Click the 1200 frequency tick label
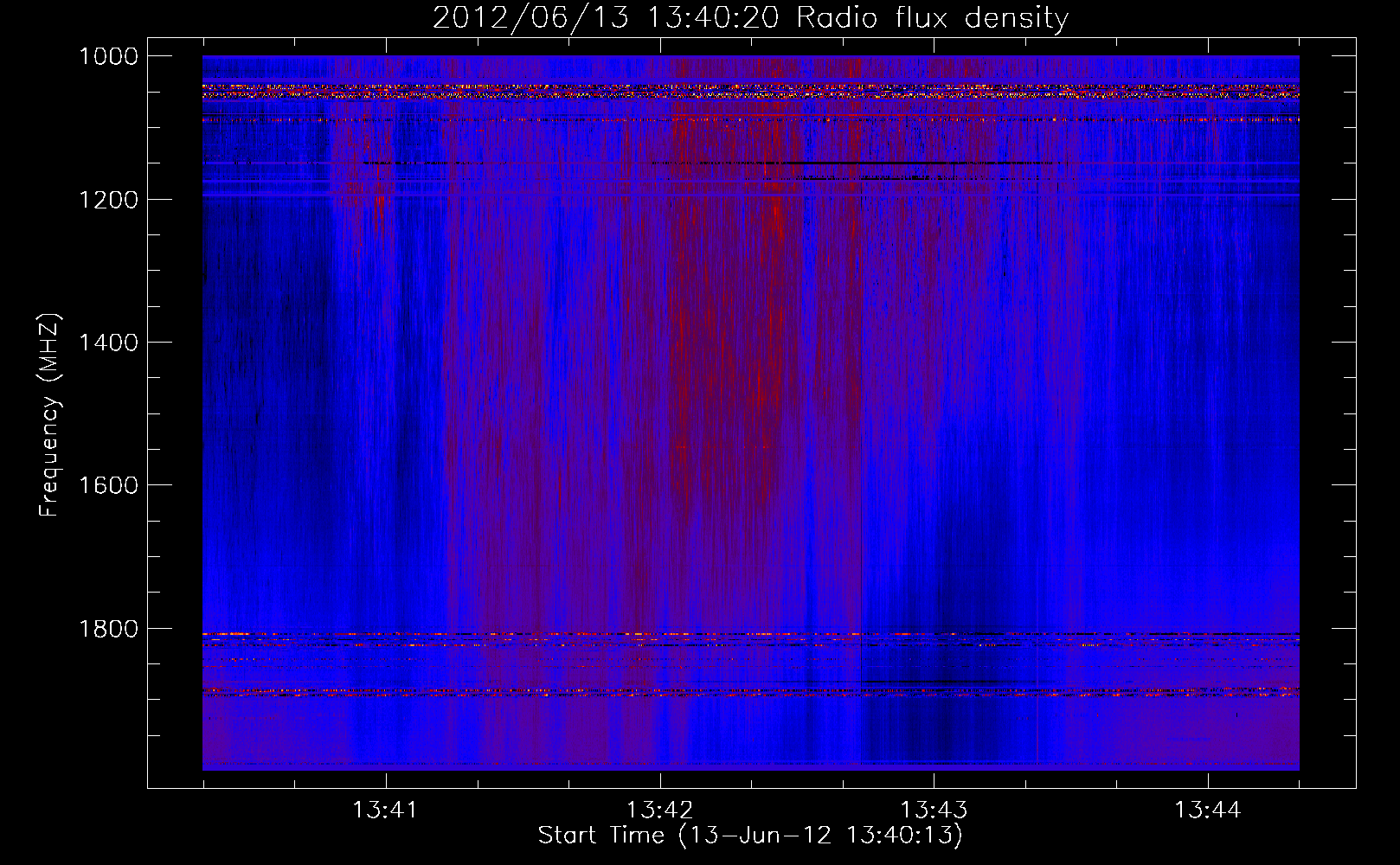The height and width of the screenshot is (865, 1400). (108, 200)
